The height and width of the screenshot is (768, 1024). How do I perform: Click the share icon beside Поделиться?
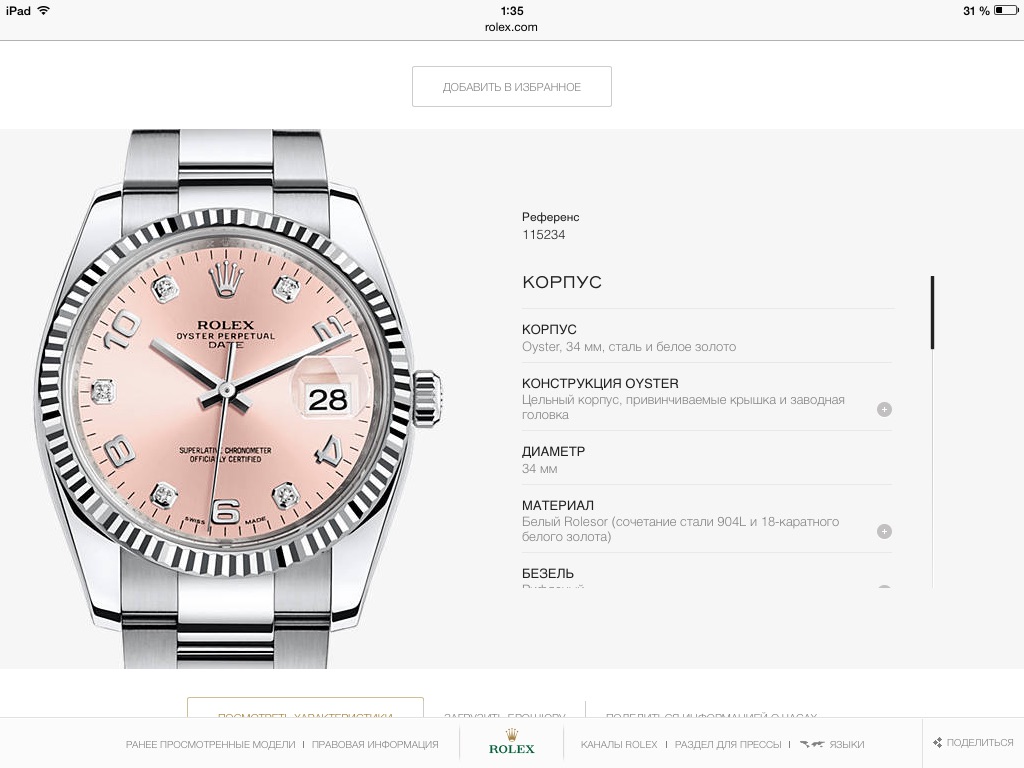pos(937,743)
